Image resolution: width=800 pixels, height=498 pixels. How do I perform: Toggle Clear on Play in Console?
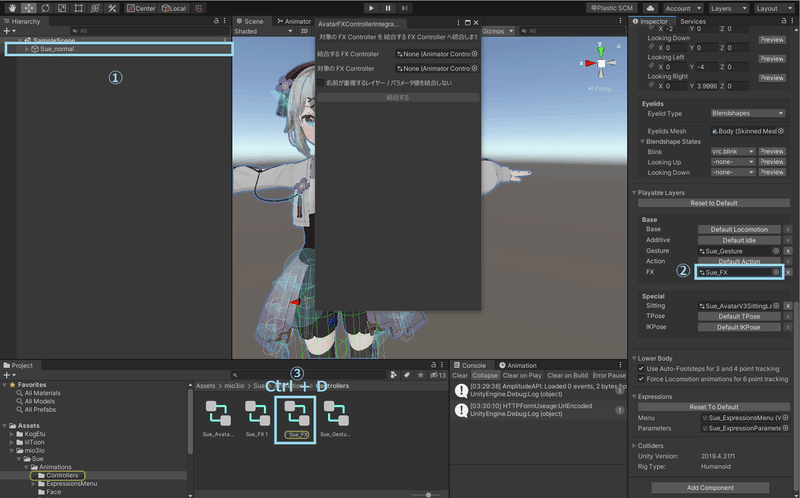point(521,376)
